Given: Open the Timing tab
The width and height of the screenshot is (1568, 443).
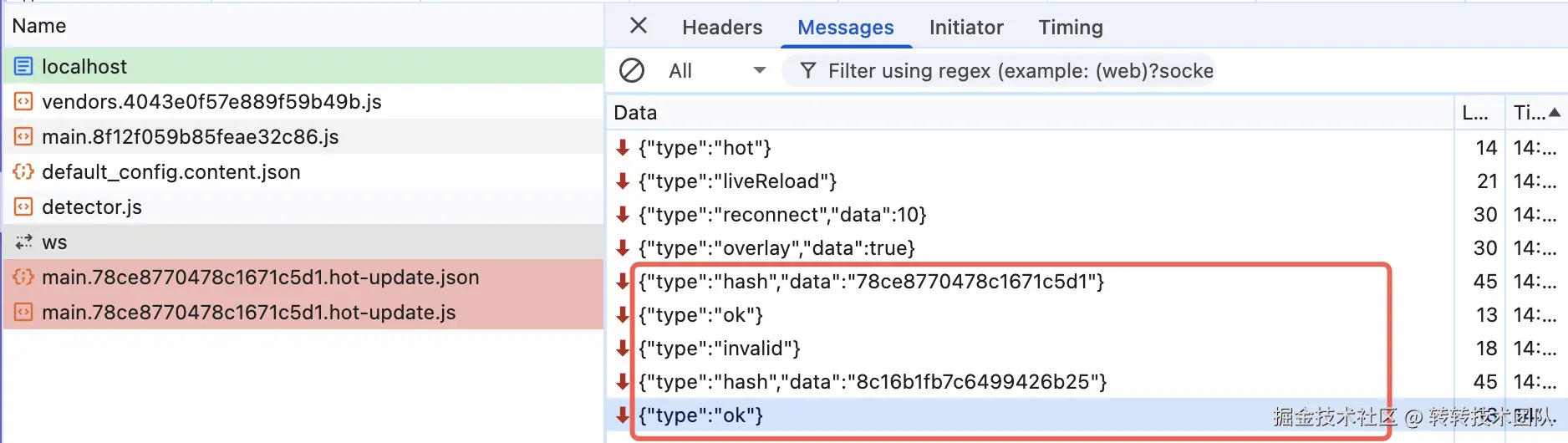Looking at the screenshot, I should click(x=1071, y=28).
